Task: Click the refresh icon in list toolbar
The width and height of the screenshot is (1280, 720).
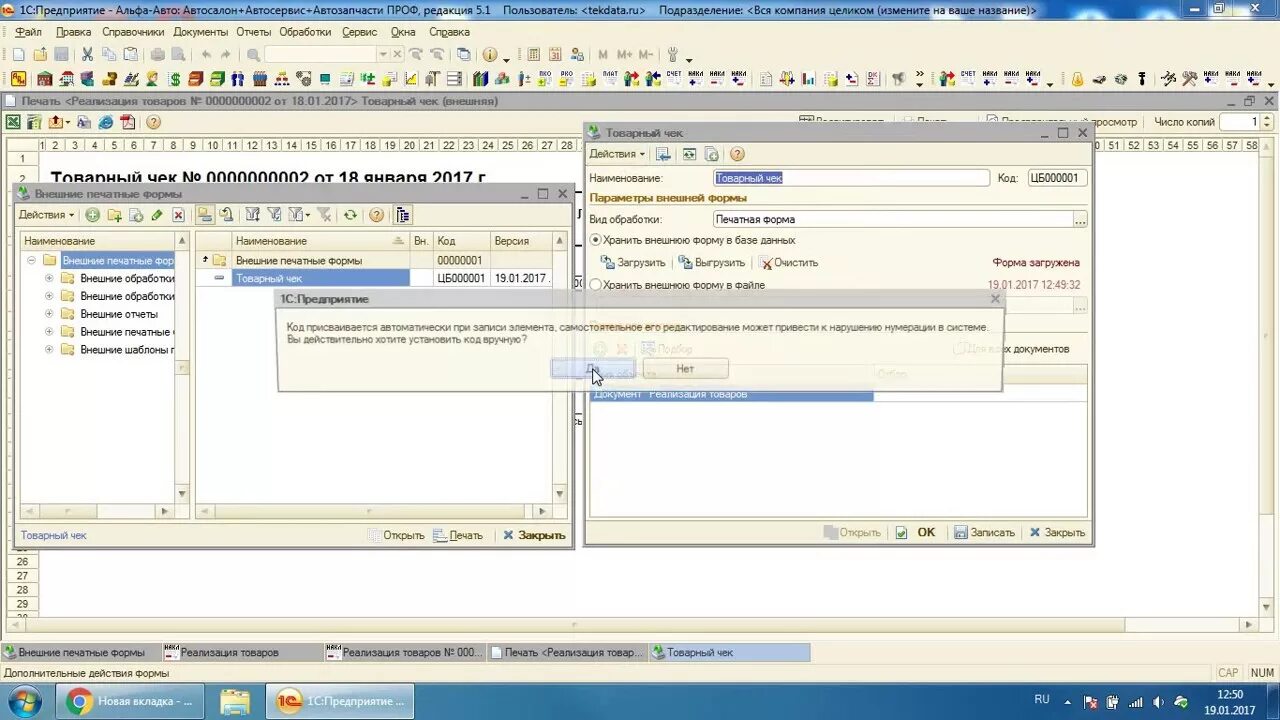Action: (x=350, y=215)
